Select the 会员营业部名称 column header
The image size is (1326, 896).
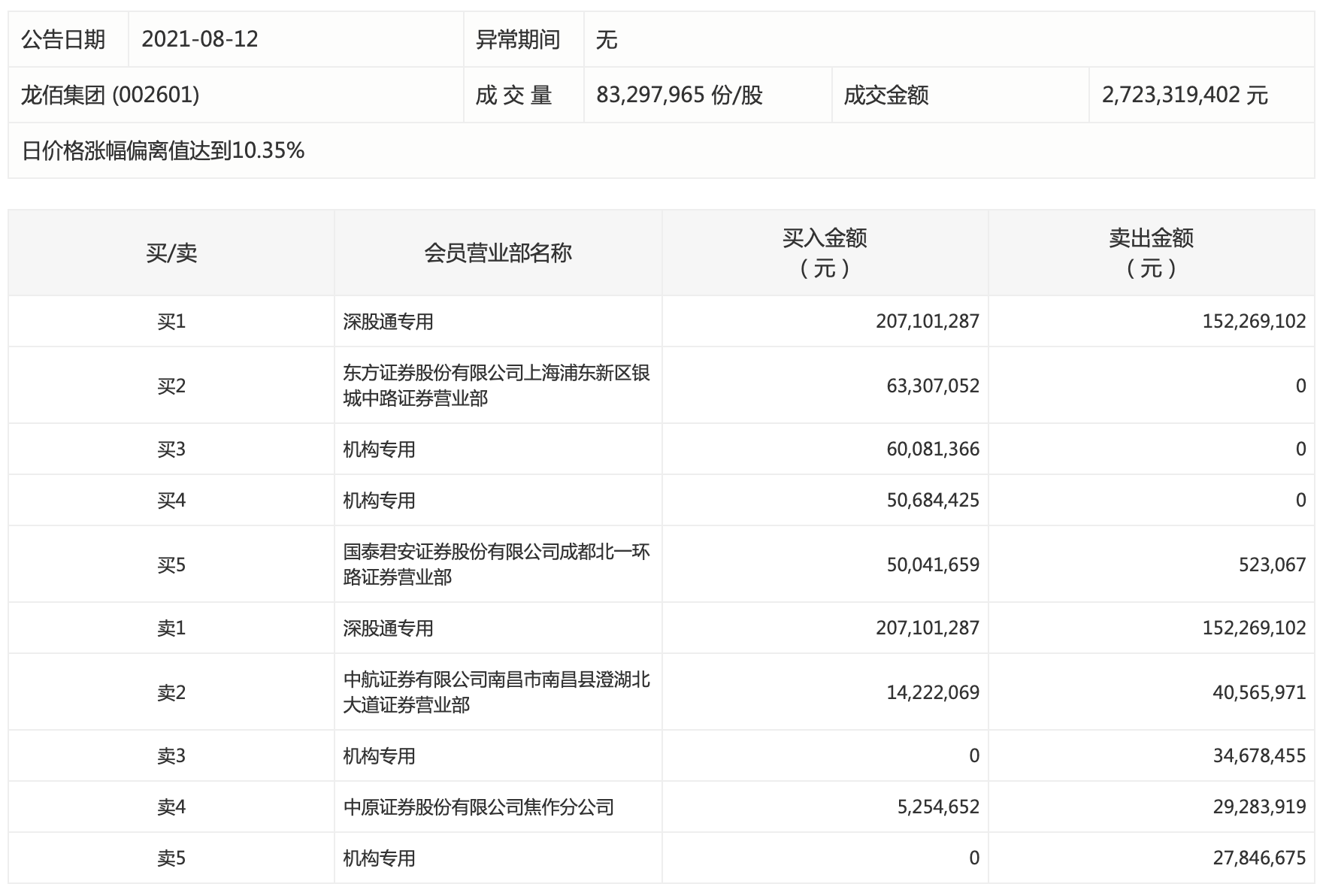tap(498, 253)
